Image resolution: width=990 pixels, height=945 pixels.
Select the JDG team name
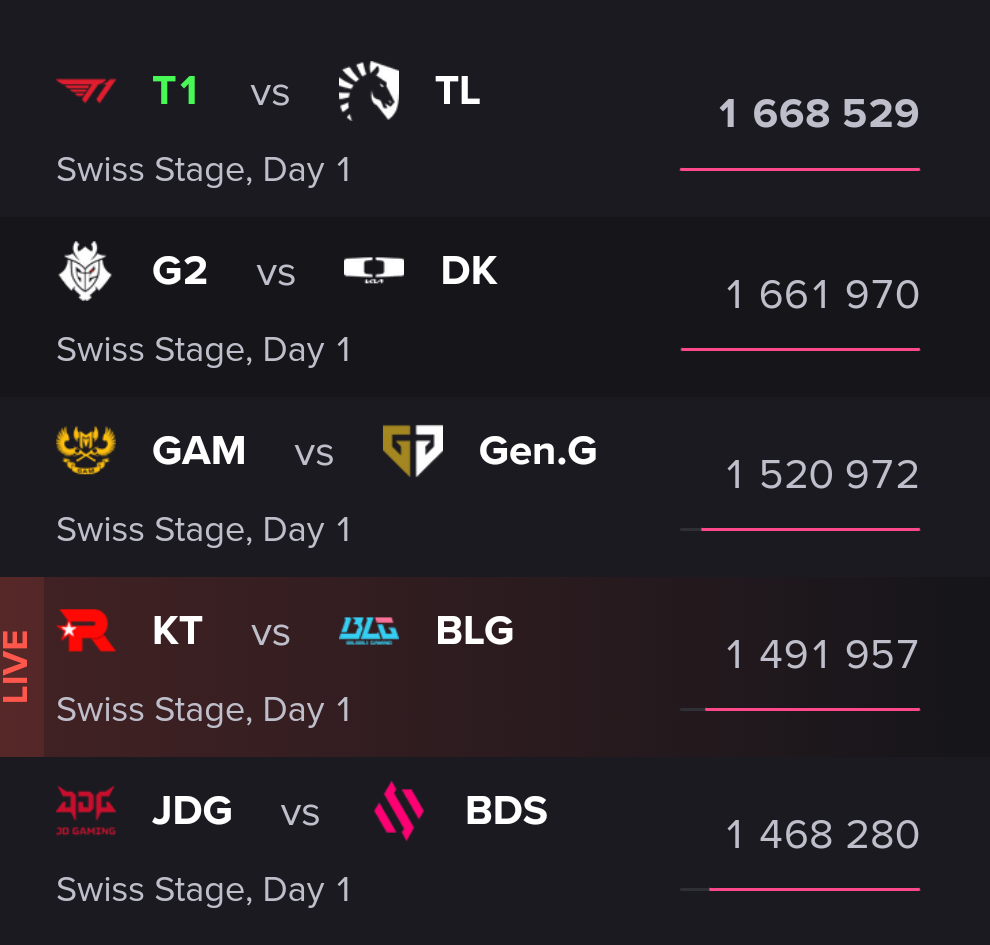click(192, 811)
